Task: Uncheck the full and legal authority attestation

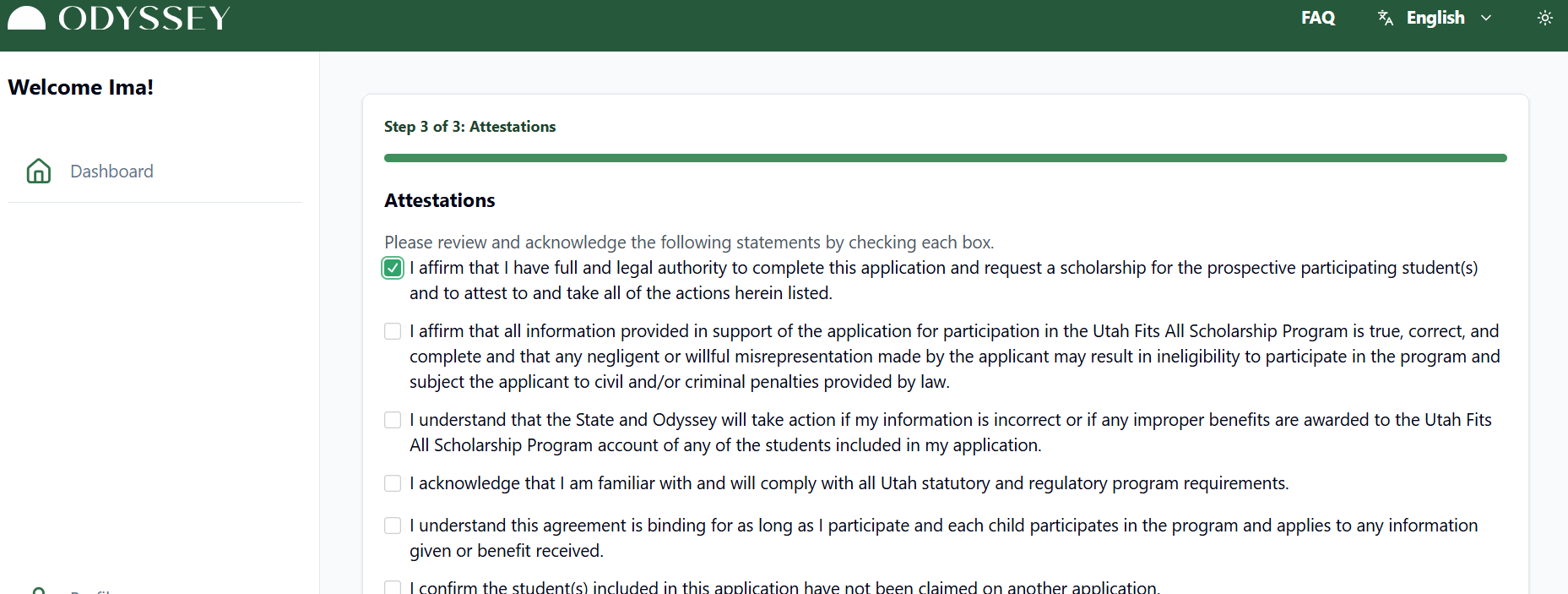Action: (393, 269)
